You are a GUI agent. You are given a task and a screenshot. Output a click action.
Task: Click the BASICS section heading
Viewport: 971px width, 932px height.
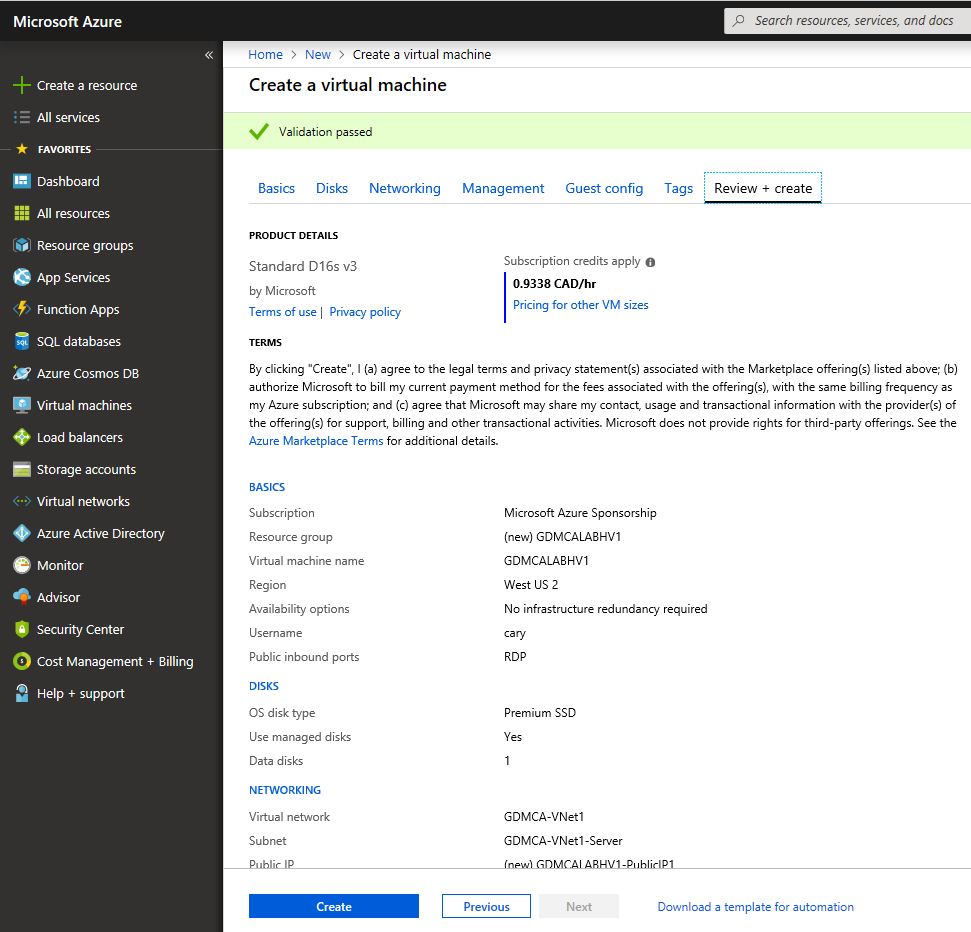[267, 487]
